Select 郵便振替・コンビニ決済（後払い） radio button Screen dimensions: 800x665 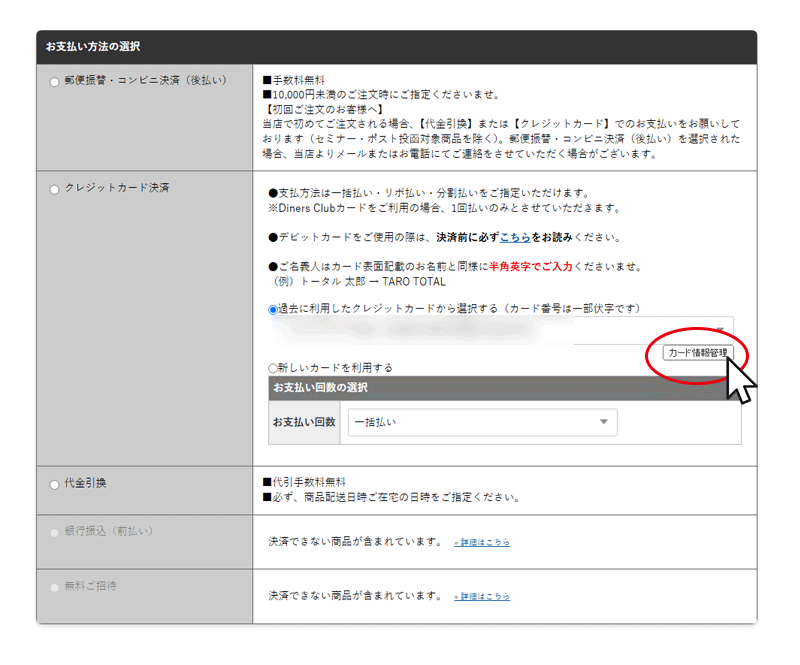tap(54, 82)
